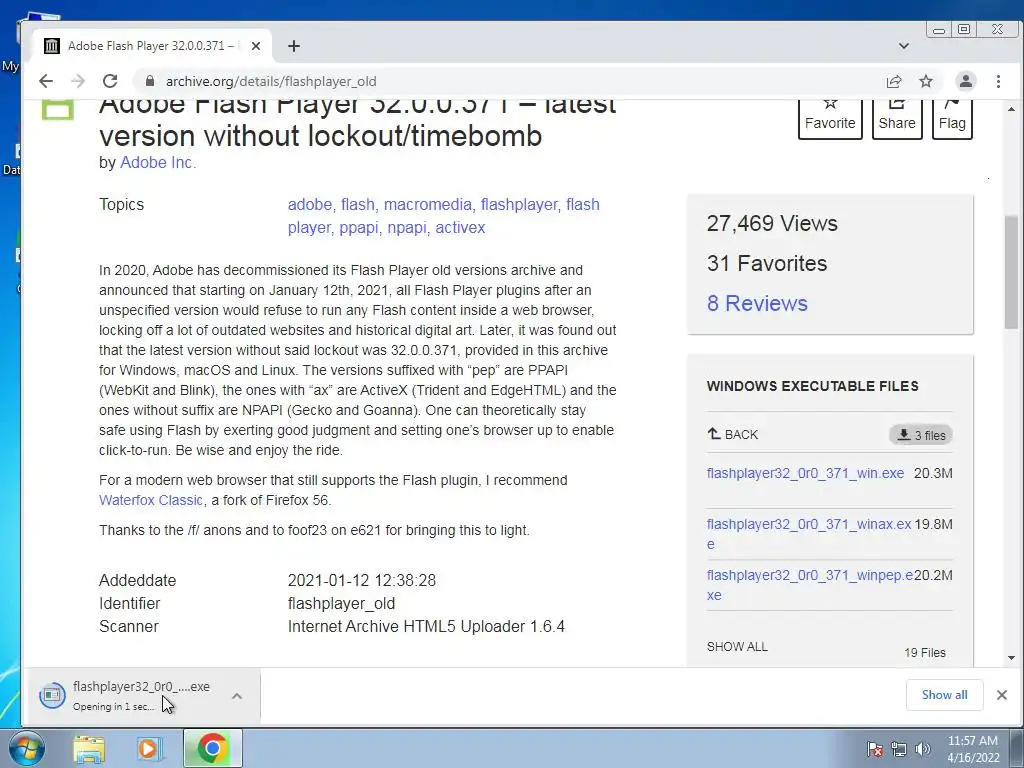Click the 19 Files count text
The width and height of the screenshot is (1024, 768).
tap(925, 652)
